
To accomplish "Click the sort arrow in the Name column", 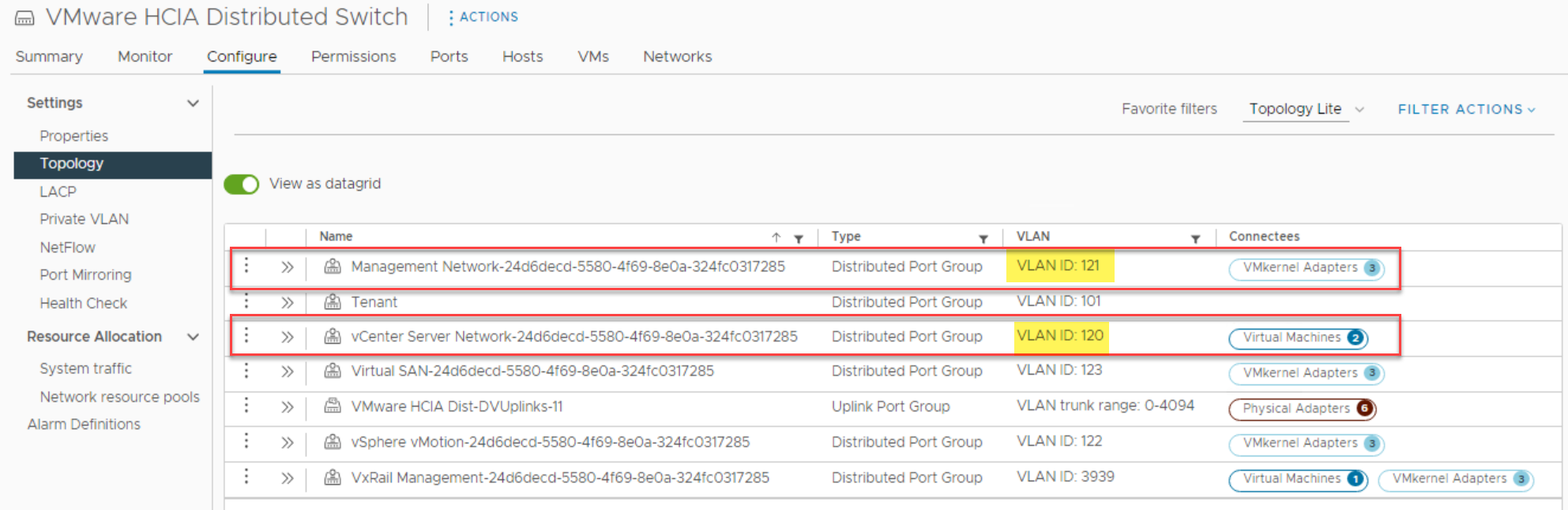I will click(776, 237).
